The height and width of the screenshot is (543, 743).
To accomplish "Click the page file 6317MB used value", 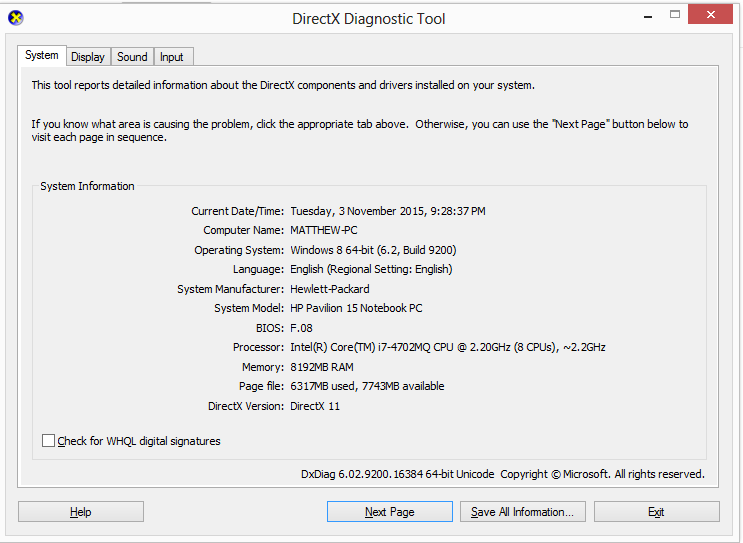I will (x=367, y=386).
